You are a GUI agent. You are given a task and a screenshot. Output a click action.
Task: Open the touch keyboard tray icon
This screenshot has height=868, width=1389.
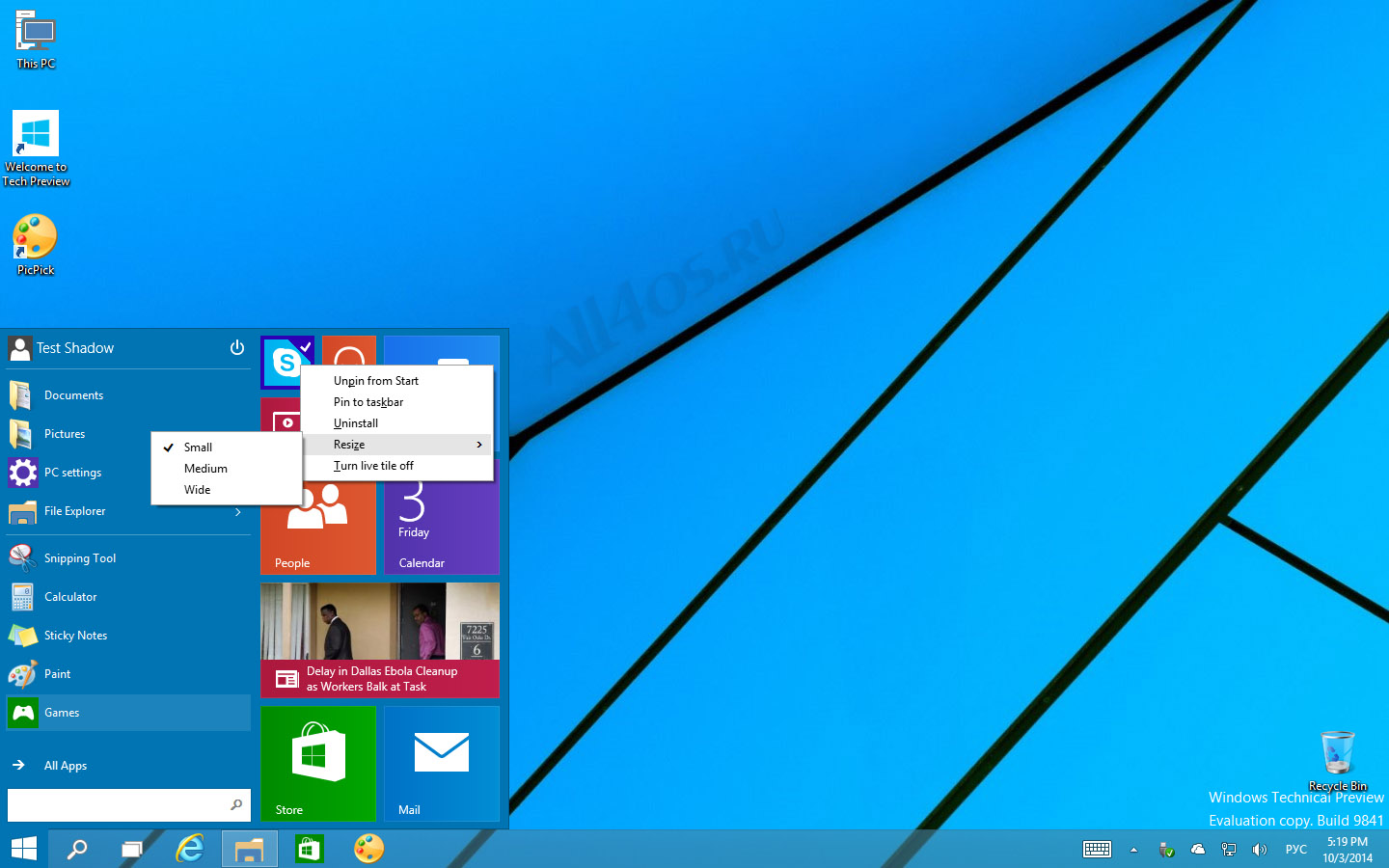[1097, 850]
